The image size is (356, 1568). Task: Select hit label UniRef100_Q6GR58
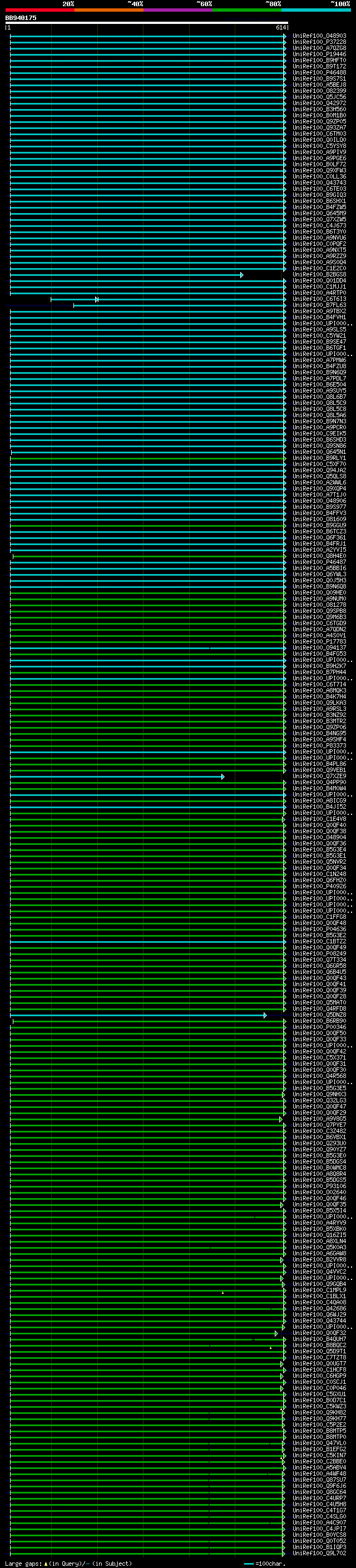[319, 966]
